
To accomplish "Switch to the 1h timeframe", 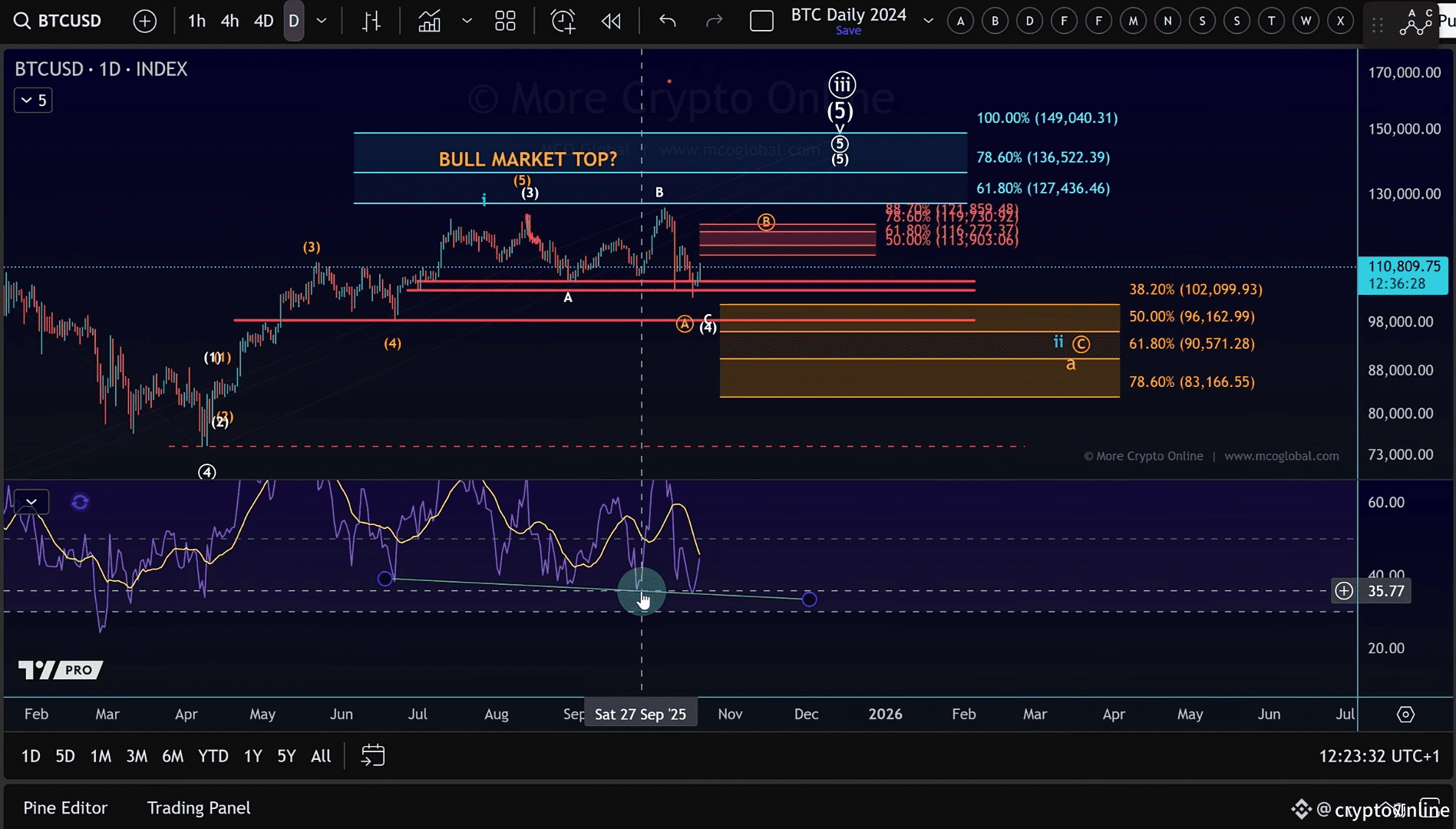I will tap(196, 21).
